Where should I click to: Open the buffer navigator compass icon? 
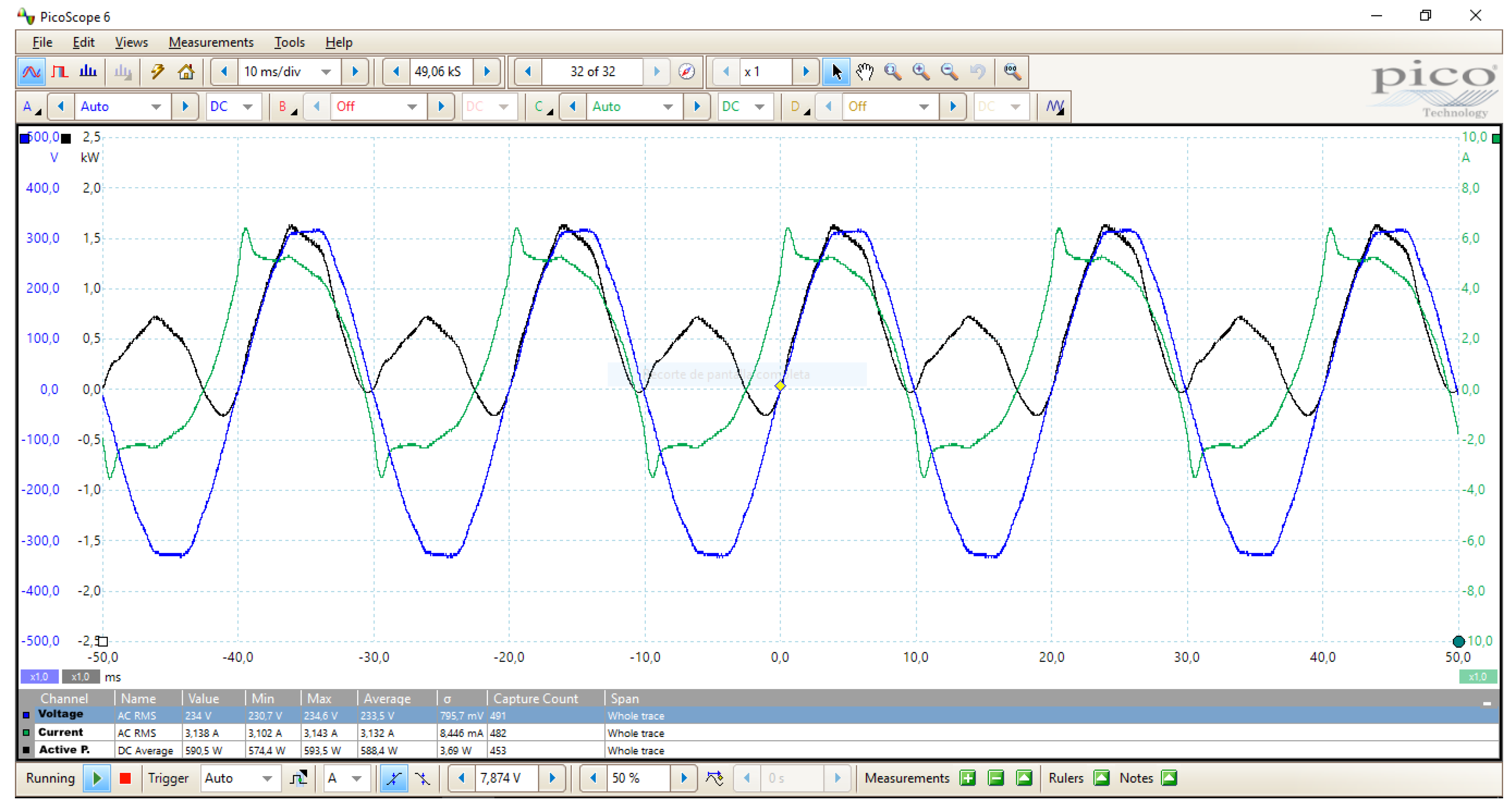[686, 71]
